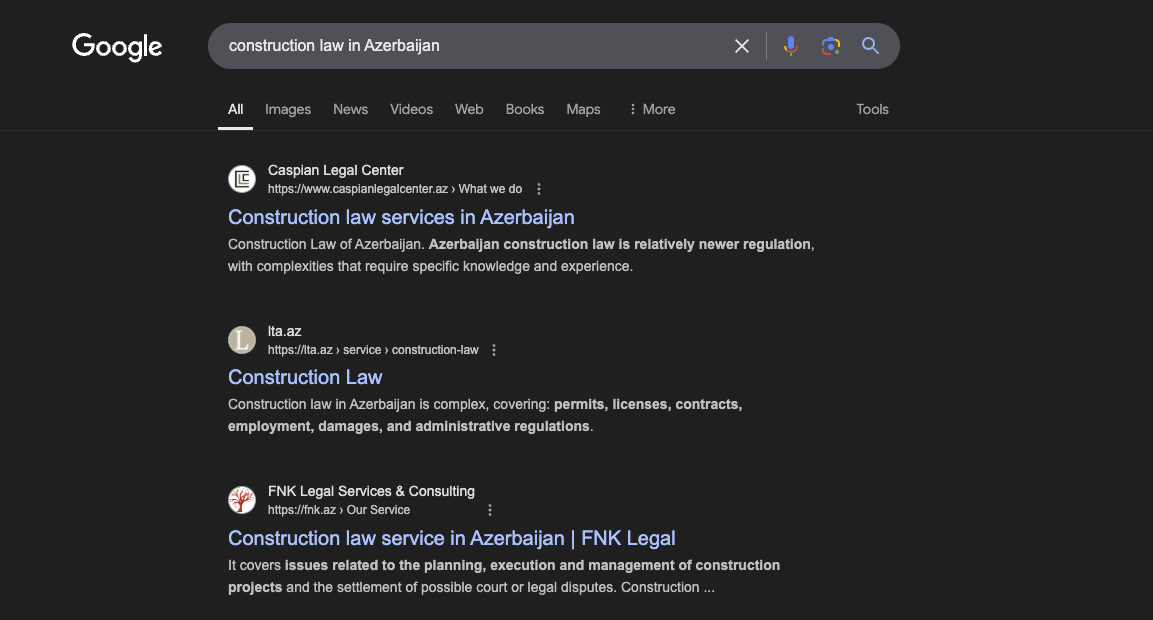Screen dimensions: 1153x620
Task: Switch to the Web tab
Action: click(469, 110)
